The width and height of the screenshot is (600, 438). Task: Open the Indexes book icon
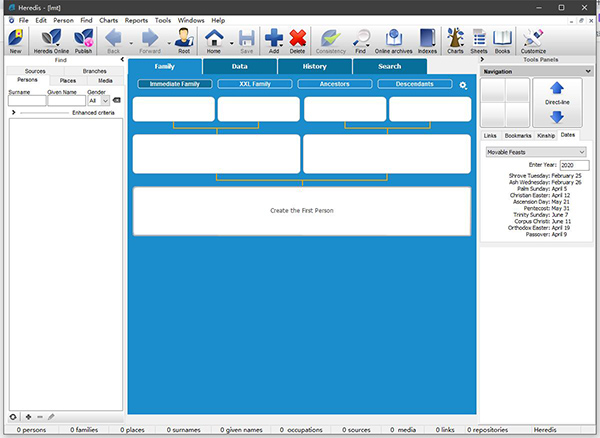click(x=428, y=39)
